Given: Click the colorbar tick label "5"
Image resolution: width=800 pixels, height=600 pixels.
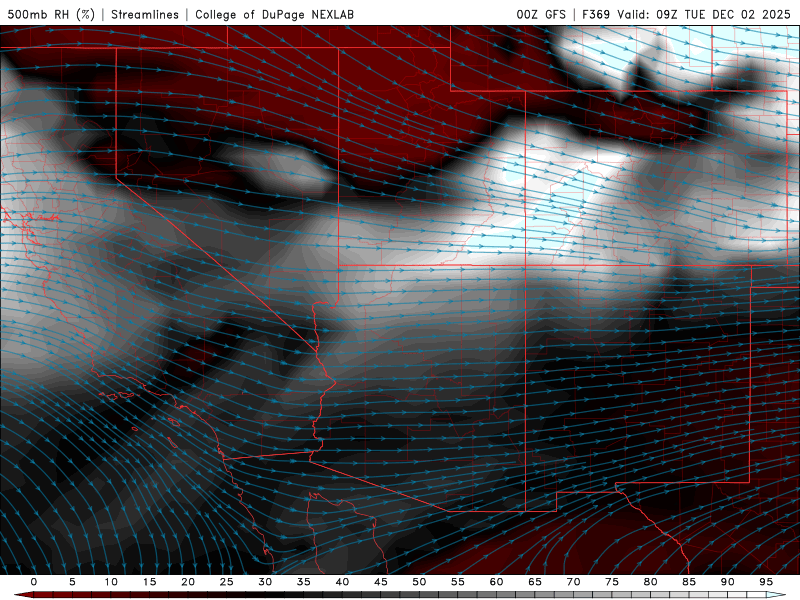Looking at the screenshot, I should 72,582.
